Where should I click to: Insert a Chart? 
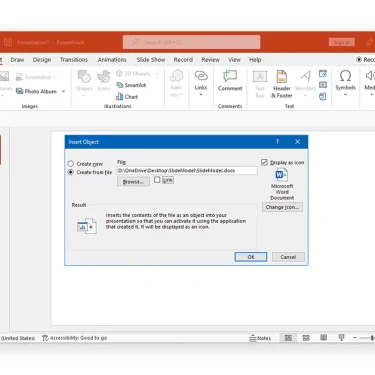pos(127,97)
